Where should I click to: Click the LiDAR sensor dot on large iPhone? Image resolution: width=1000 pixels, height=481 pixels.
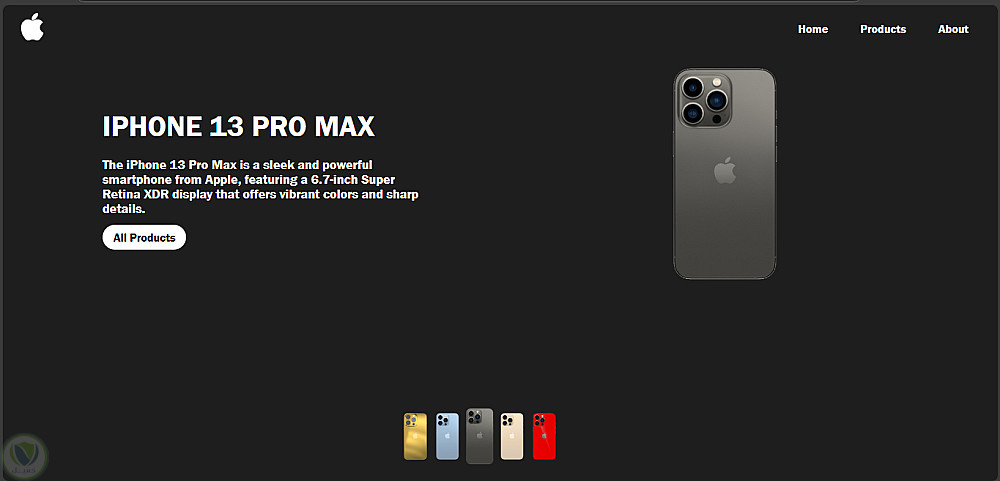(x=717, y=119)
